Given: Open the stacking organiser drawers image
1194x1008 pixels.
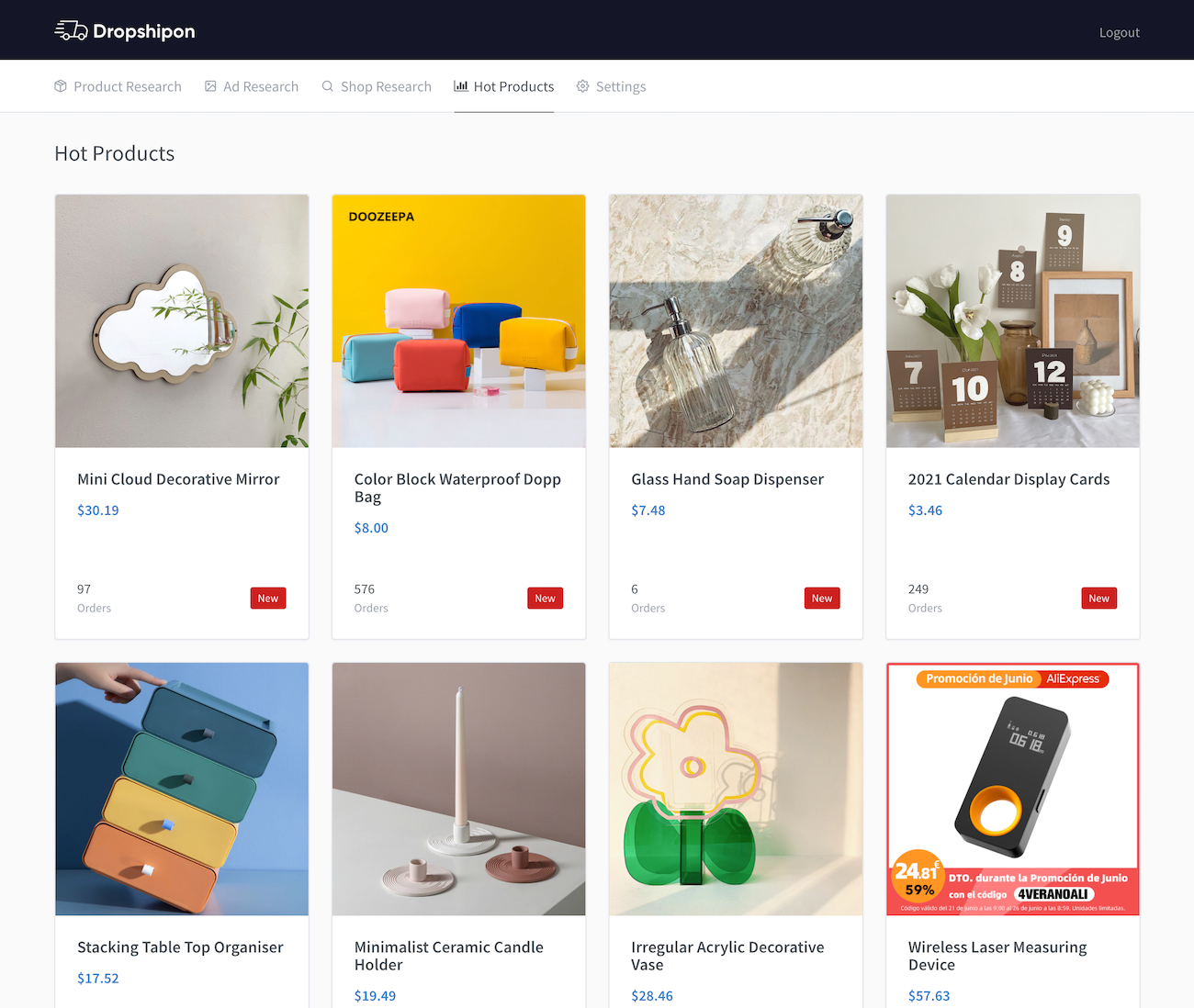Looking at the screenshot, I should click(x=182, y=790).
